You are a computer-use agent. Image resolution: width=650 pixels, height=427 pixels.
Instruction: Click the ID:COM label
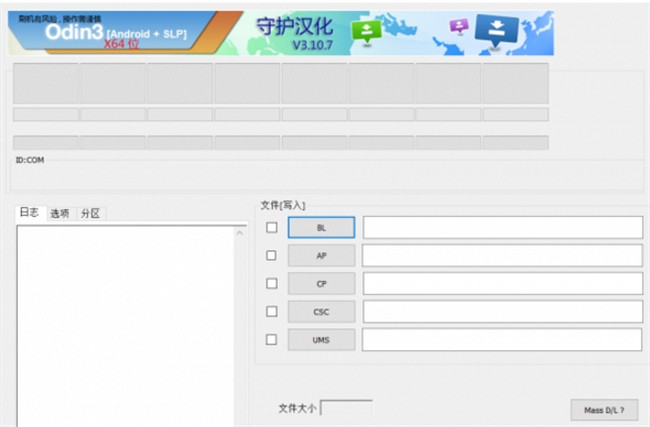(x=30, y=160)
